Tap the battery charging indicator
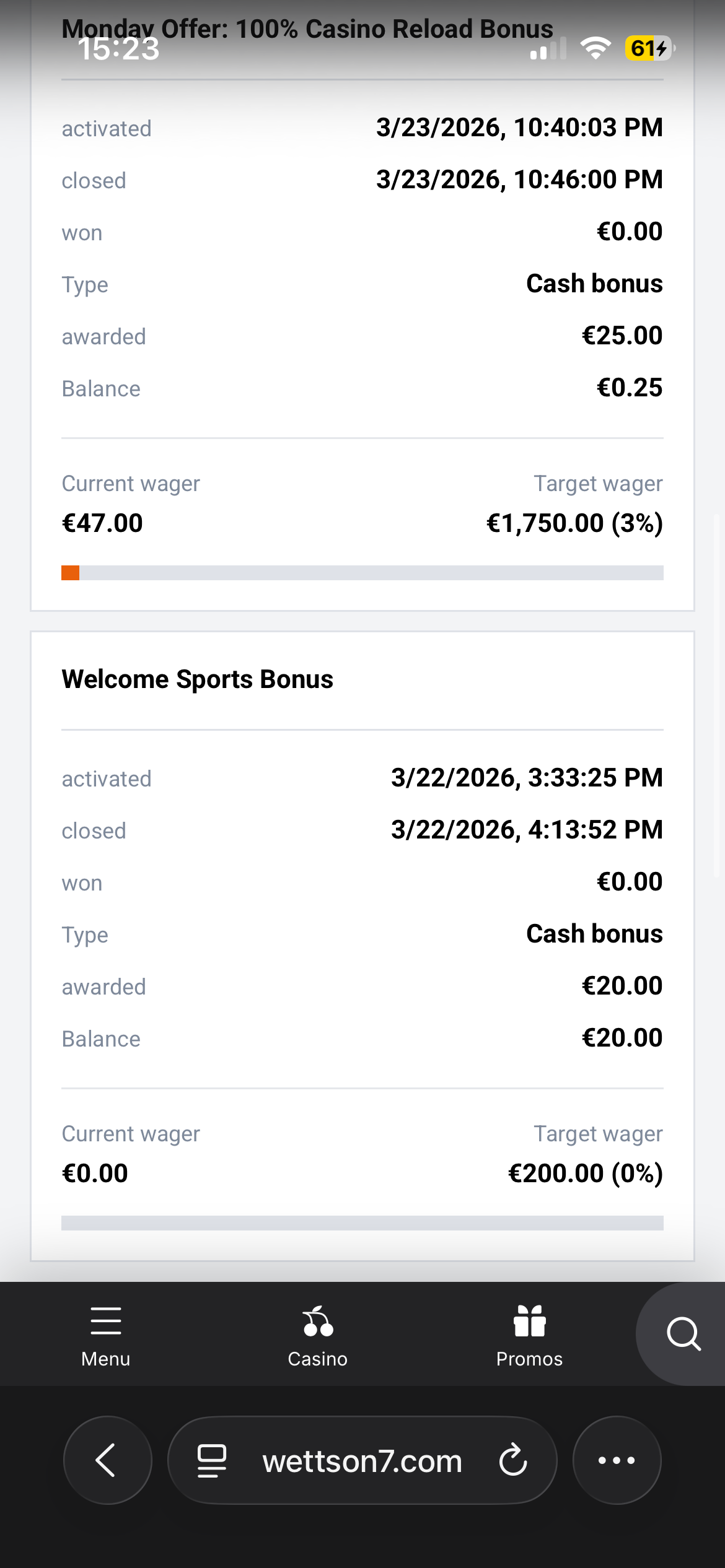 (x=649, y=48)
